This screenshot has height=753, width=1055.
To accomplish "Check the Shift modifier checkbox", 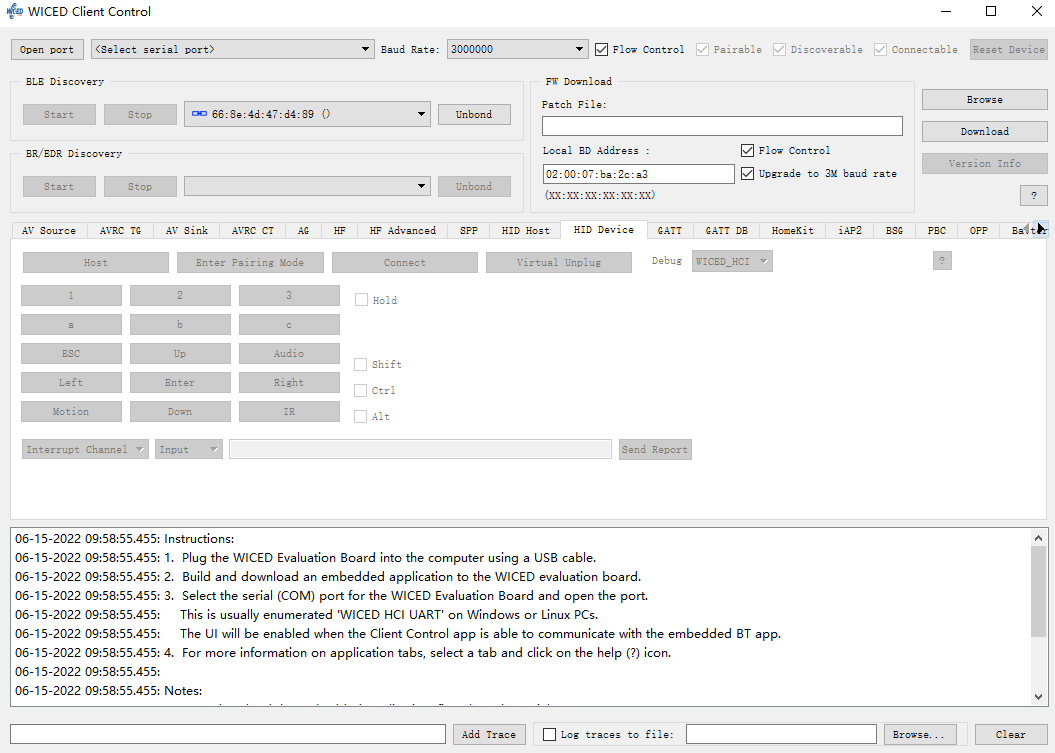I will [x=361, y=364].
